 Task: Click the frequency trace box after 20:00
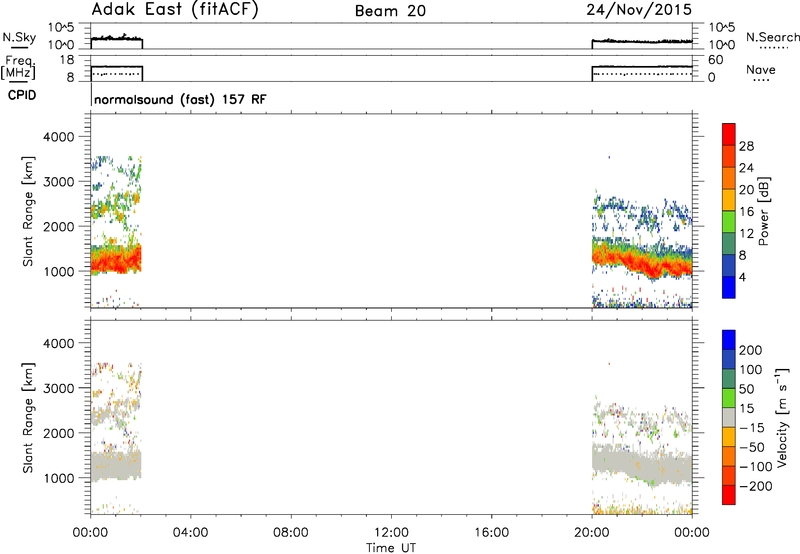(642, 73)
